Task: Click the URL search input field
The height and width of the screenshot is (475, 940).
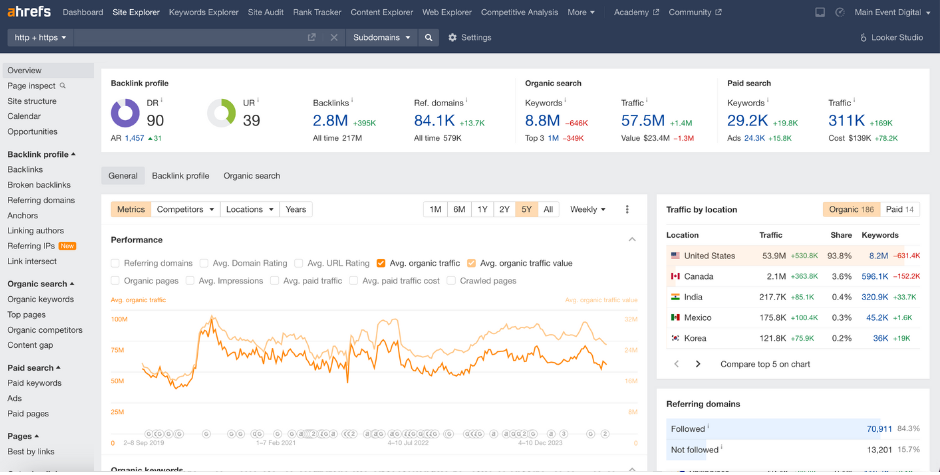Action: pyautogui.click(x=190, y=37)
